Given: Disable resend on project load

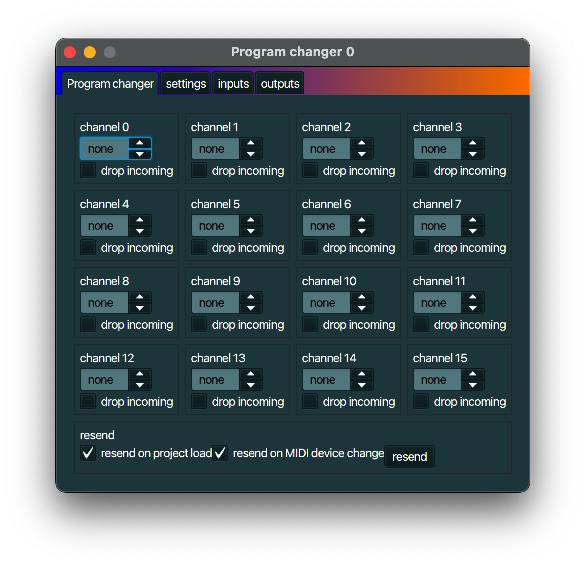Looking at the screenshot, I should (x=88, y=453).
